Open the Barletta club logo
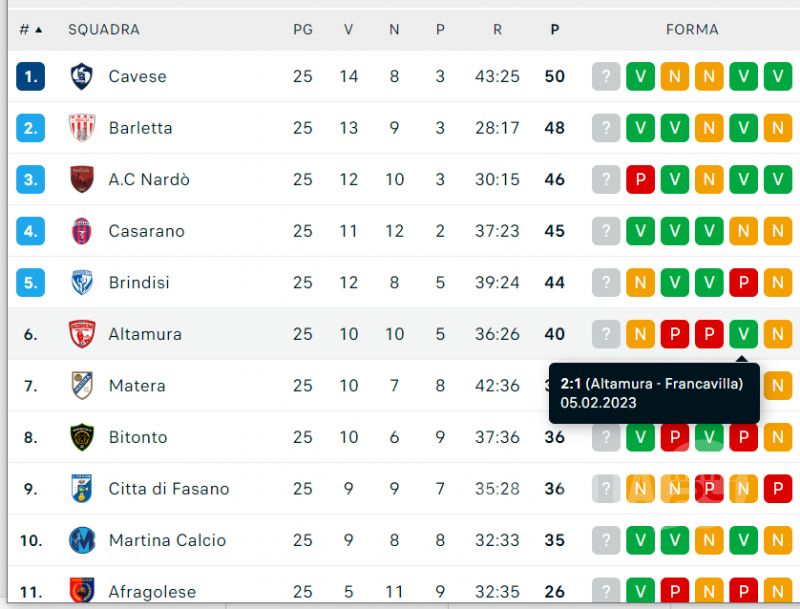Screen dimensions: 800x609 click(82, 128)
